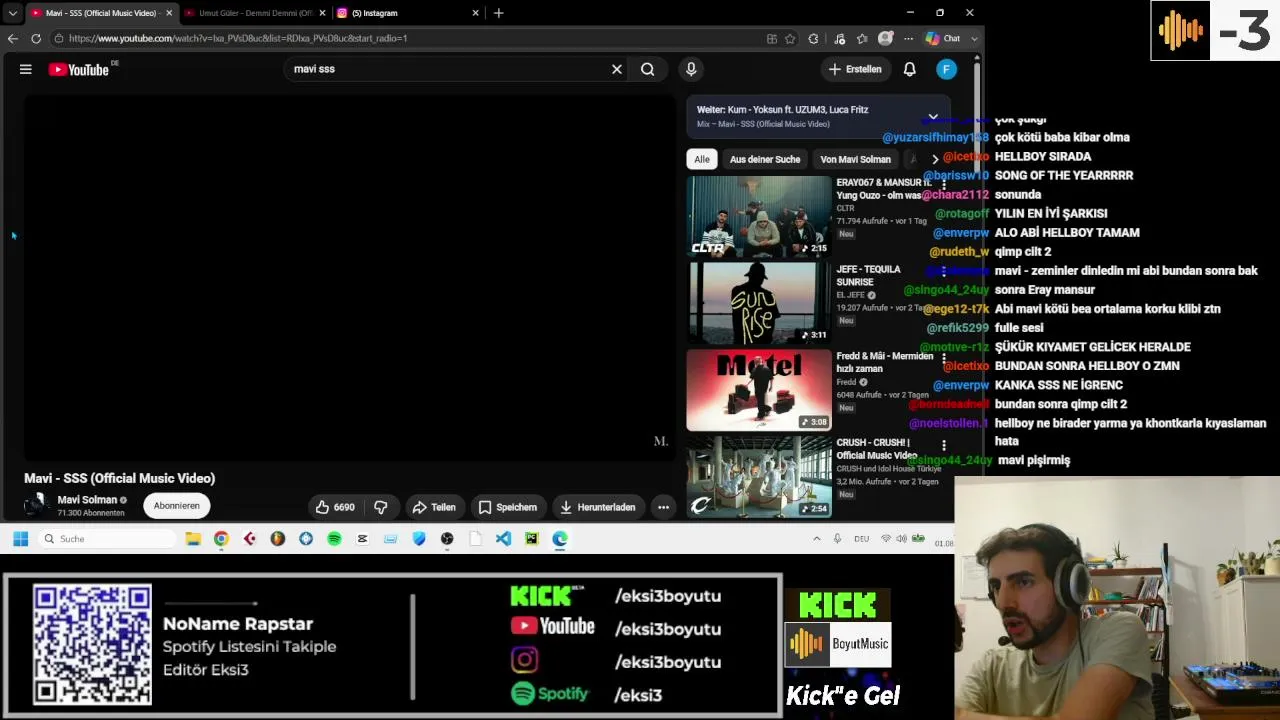Open PyCharm from the taskbar
The height and width of the screenshot is (720, 1280).
[531, 539]
